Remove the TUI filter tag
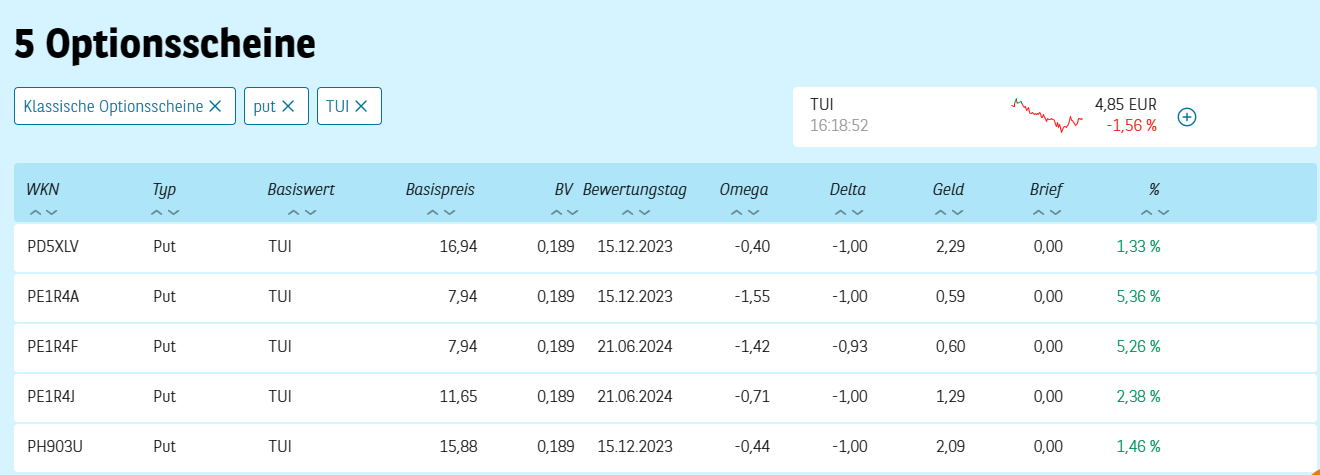Screen dimensions: 1320x475 (x=361, y=106)
